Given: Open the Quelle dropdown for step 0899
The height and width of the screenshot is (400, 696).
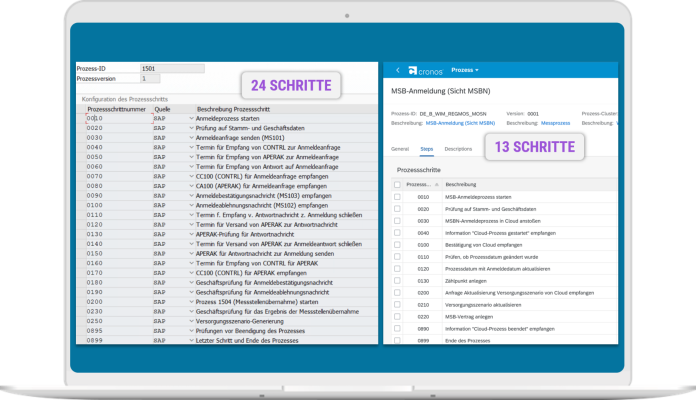Looking at the screenshot, I should coord(191,341).
